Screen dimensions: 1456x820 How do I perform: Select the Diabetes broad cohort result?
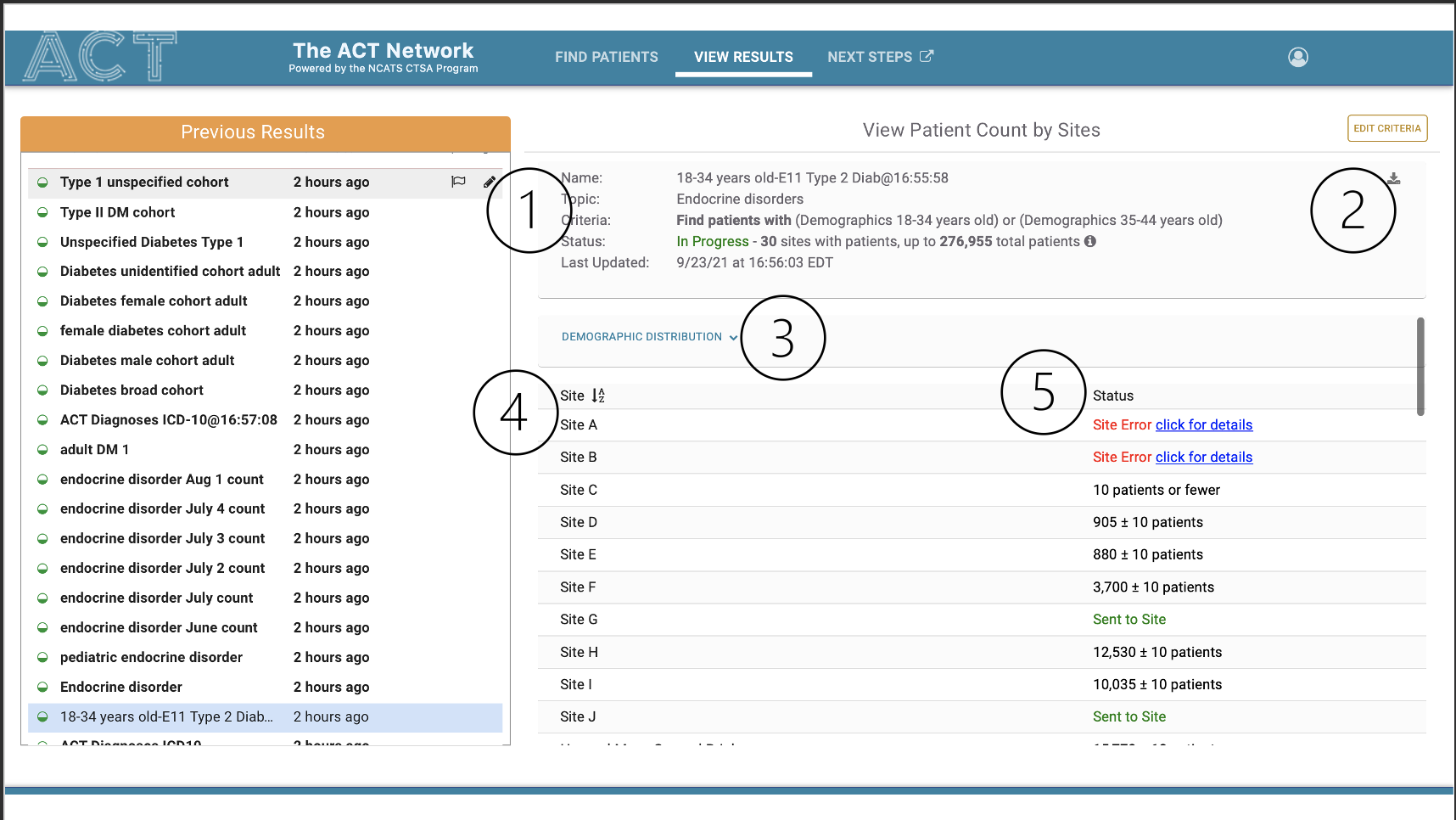click(x=132, y=390)
